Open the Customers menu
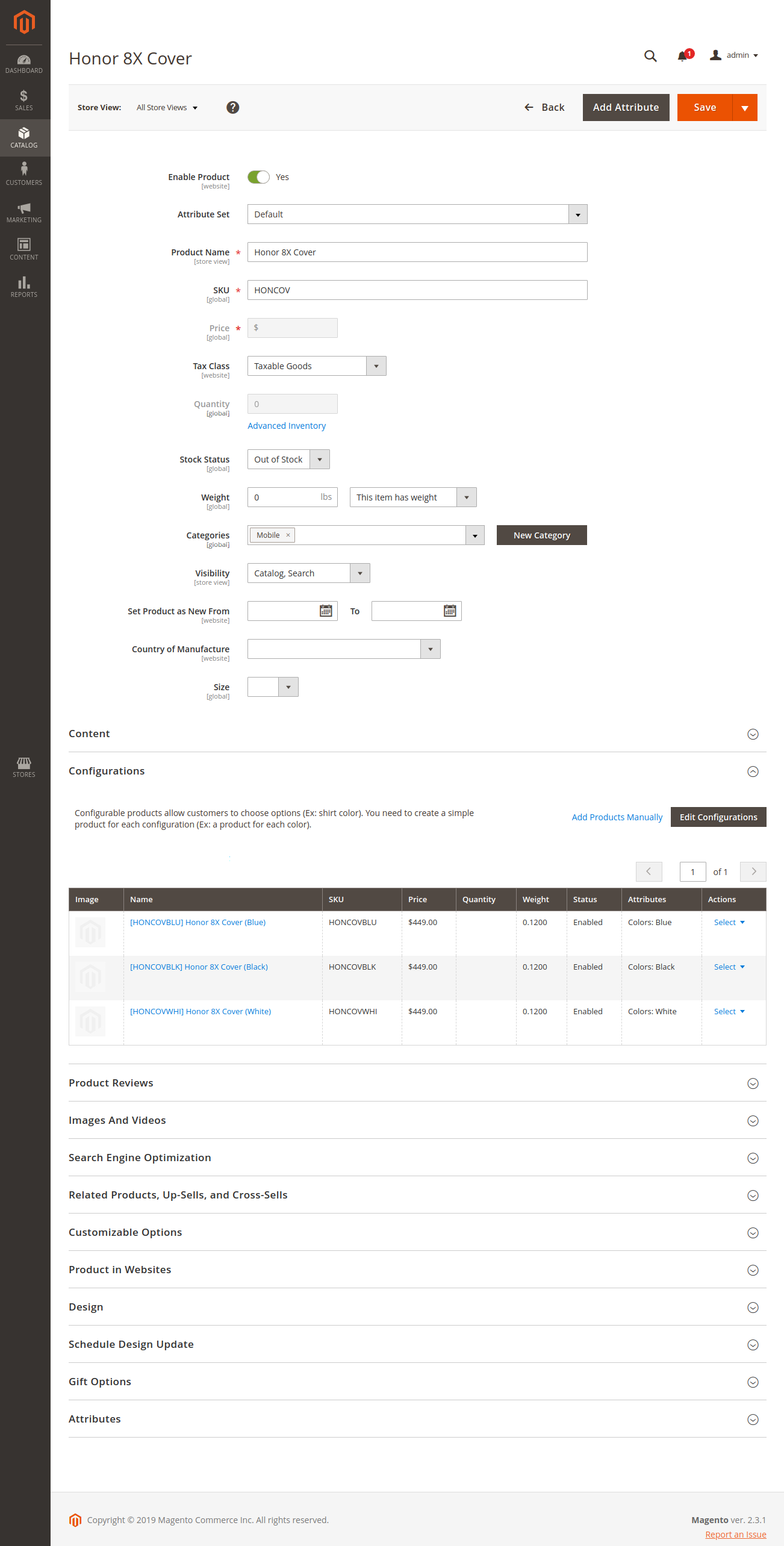 tap(24, 174)
